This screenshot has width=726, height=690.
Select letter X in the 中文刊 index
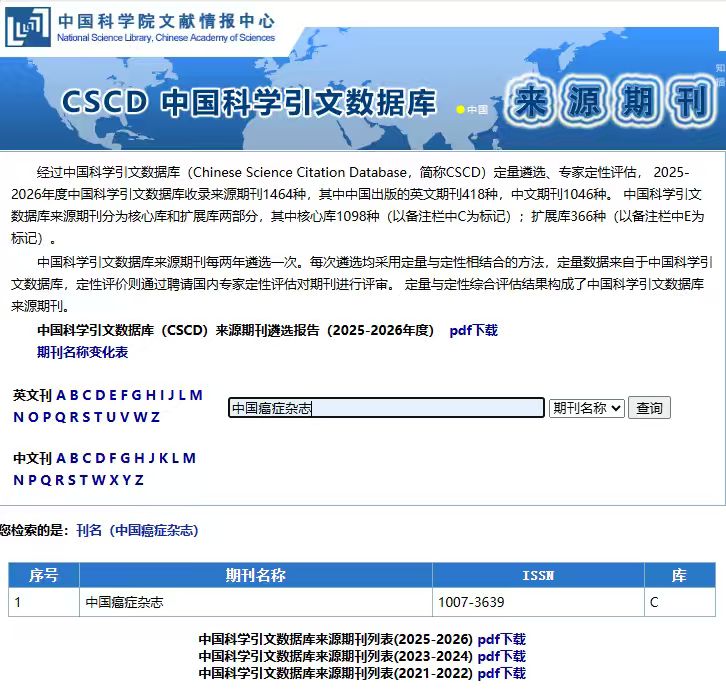(x=114, y=480)
